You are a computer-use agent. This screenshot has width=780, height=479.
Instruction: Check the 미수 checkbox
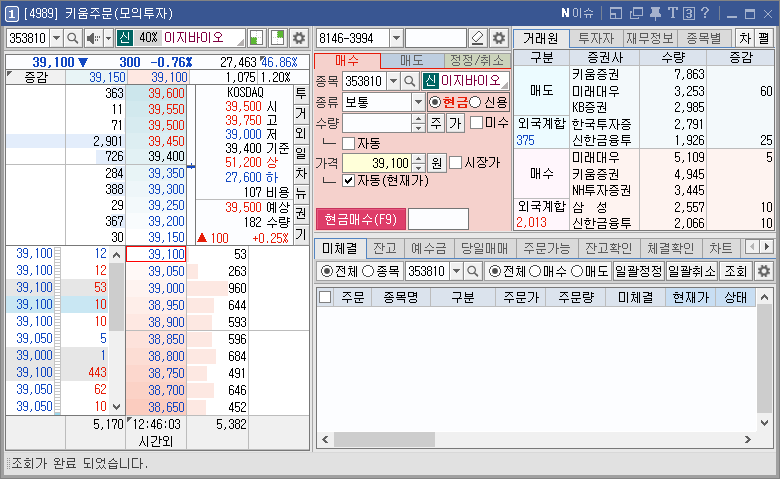tap(477, 122)
